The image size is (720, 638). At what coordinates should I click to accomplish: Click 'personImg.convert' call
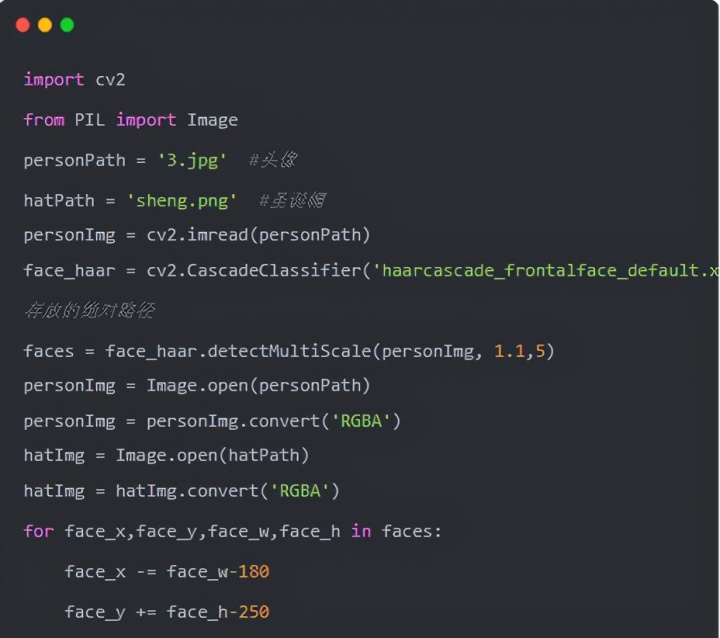[233, 421]
